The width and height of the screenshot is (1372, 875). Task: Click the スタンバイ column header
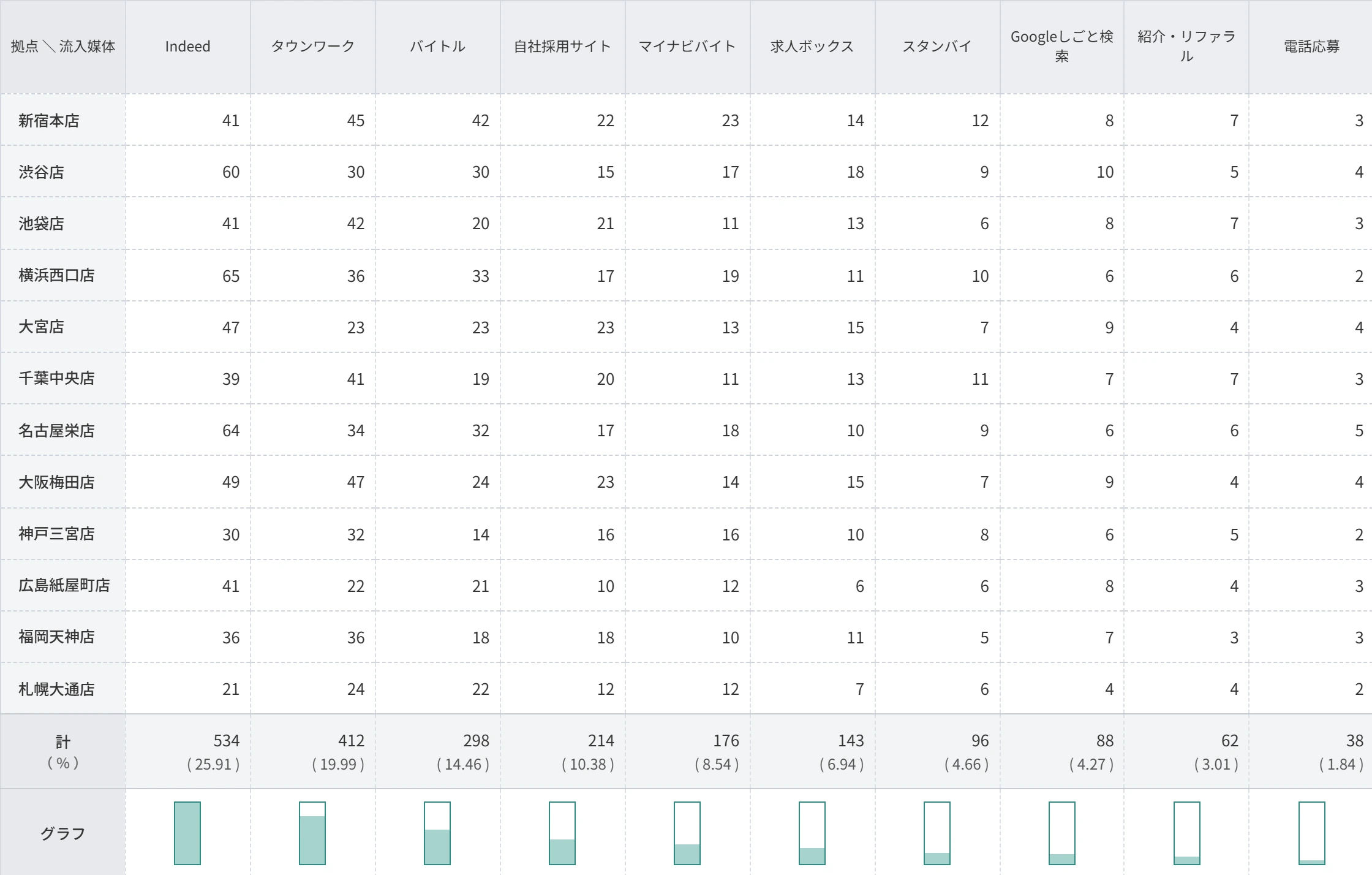(x=937, y=47)
